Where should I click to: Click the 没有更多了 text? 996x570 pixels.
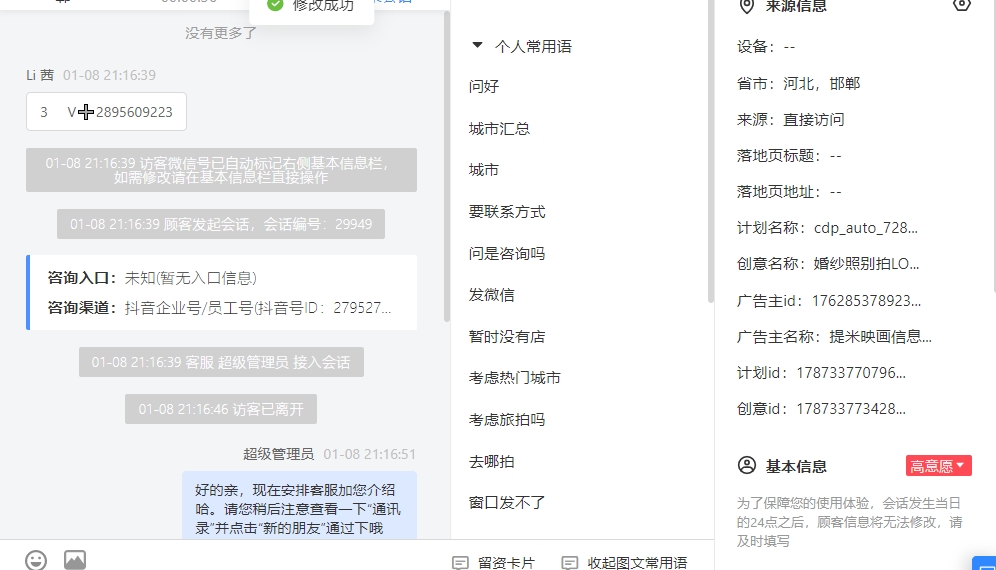pos(221,33)
